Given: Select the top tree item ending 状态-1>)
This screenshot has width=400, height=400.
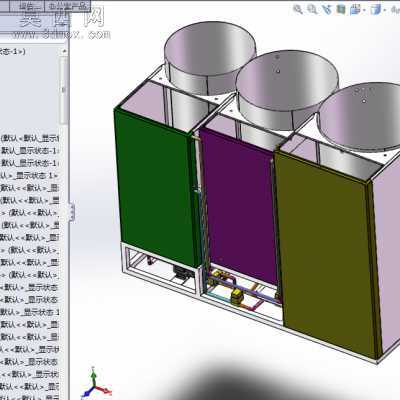Looking at the screenshot, I should tap(12, 51).
